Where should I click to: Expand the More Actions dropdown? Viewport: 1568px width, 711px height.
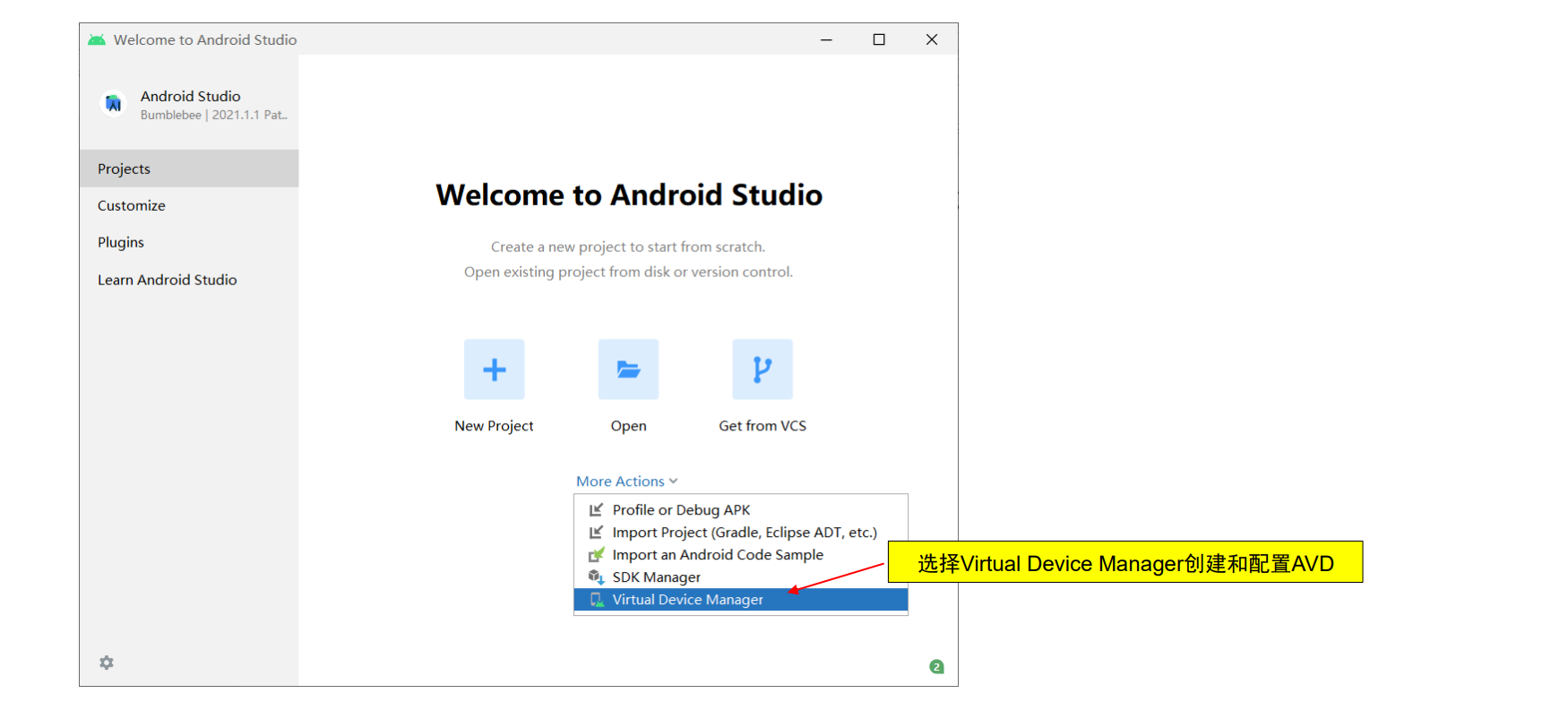627,481
